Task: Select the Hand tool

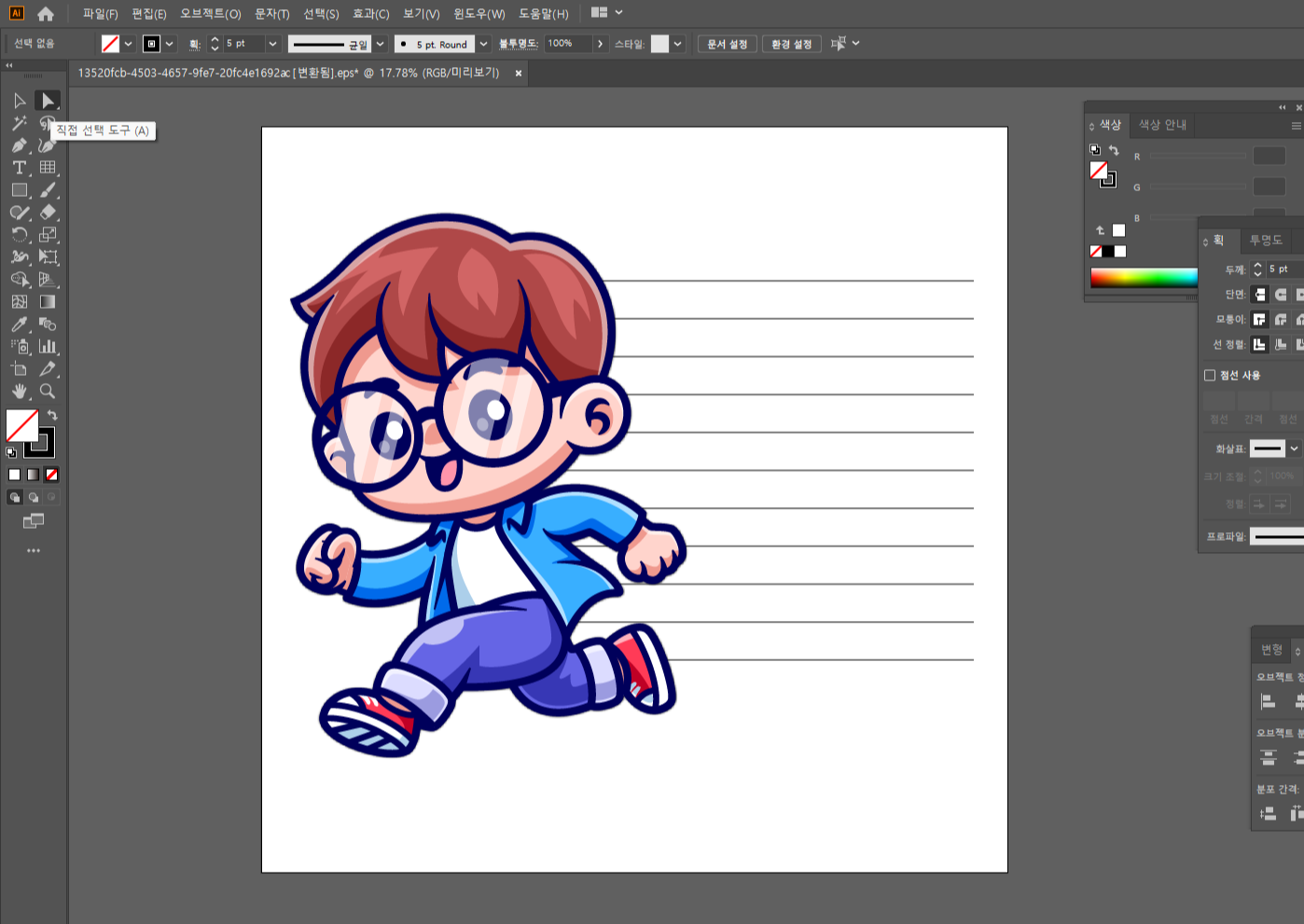Action: coord(20,392)
